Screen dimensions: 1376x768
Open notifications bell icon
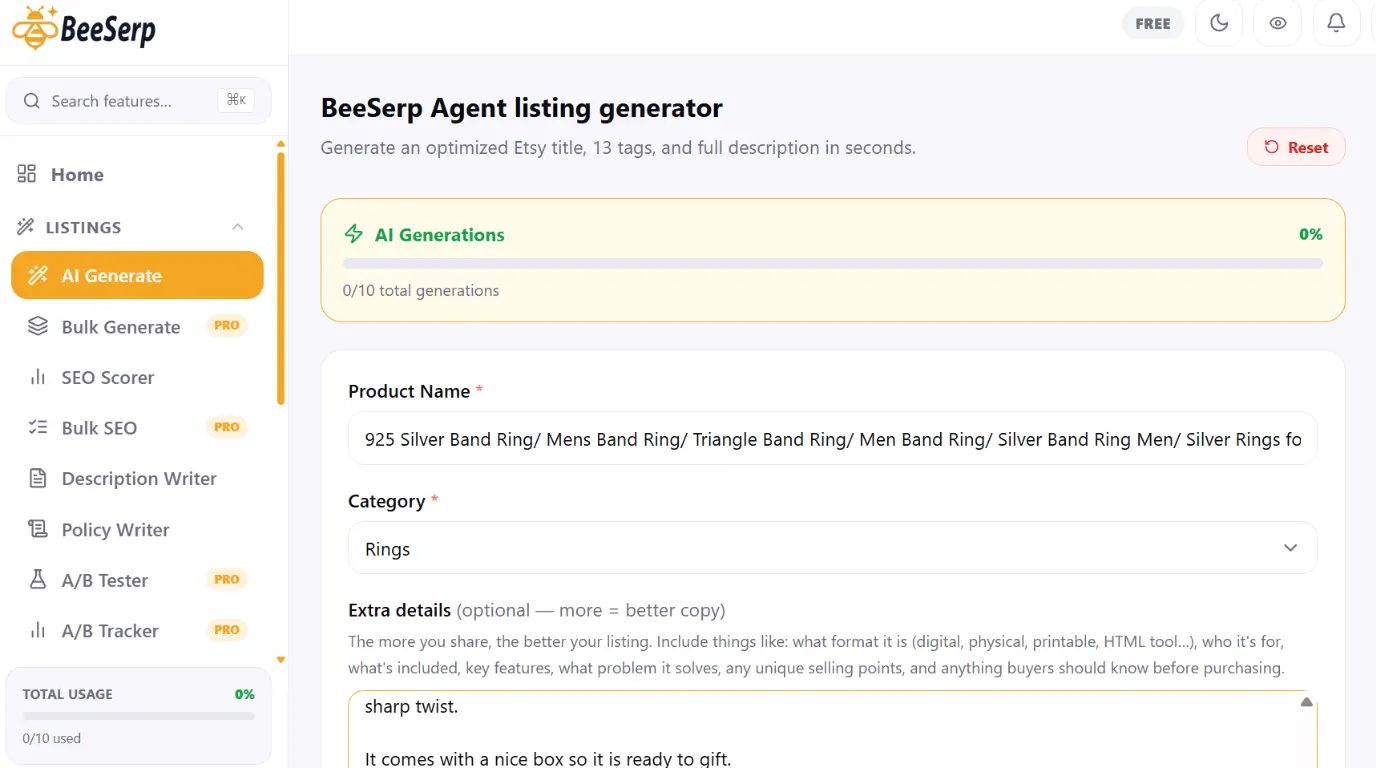click(1336, 23)
